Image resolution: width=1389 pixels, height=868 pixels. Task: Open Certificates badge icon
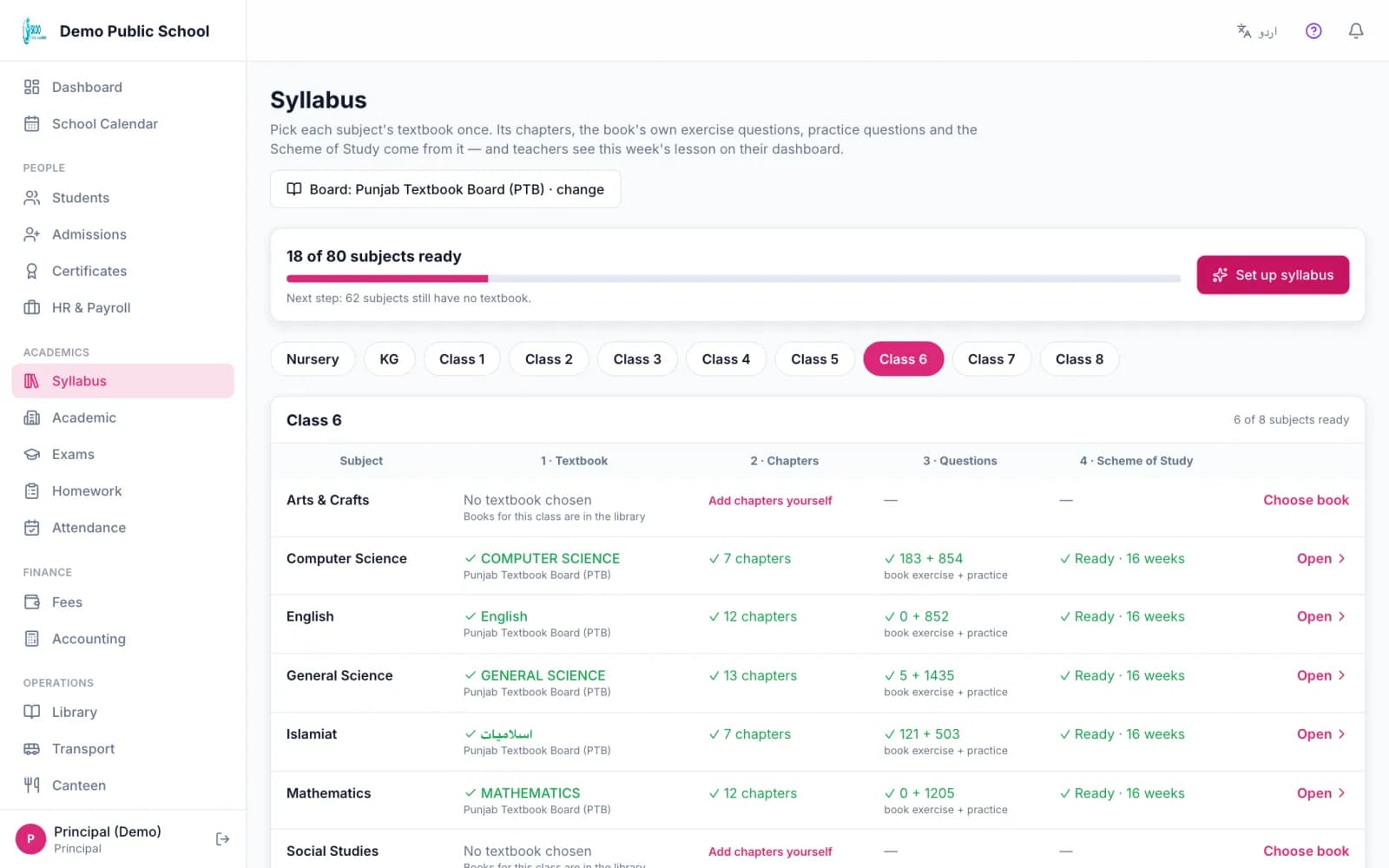[x=32, y=271]
